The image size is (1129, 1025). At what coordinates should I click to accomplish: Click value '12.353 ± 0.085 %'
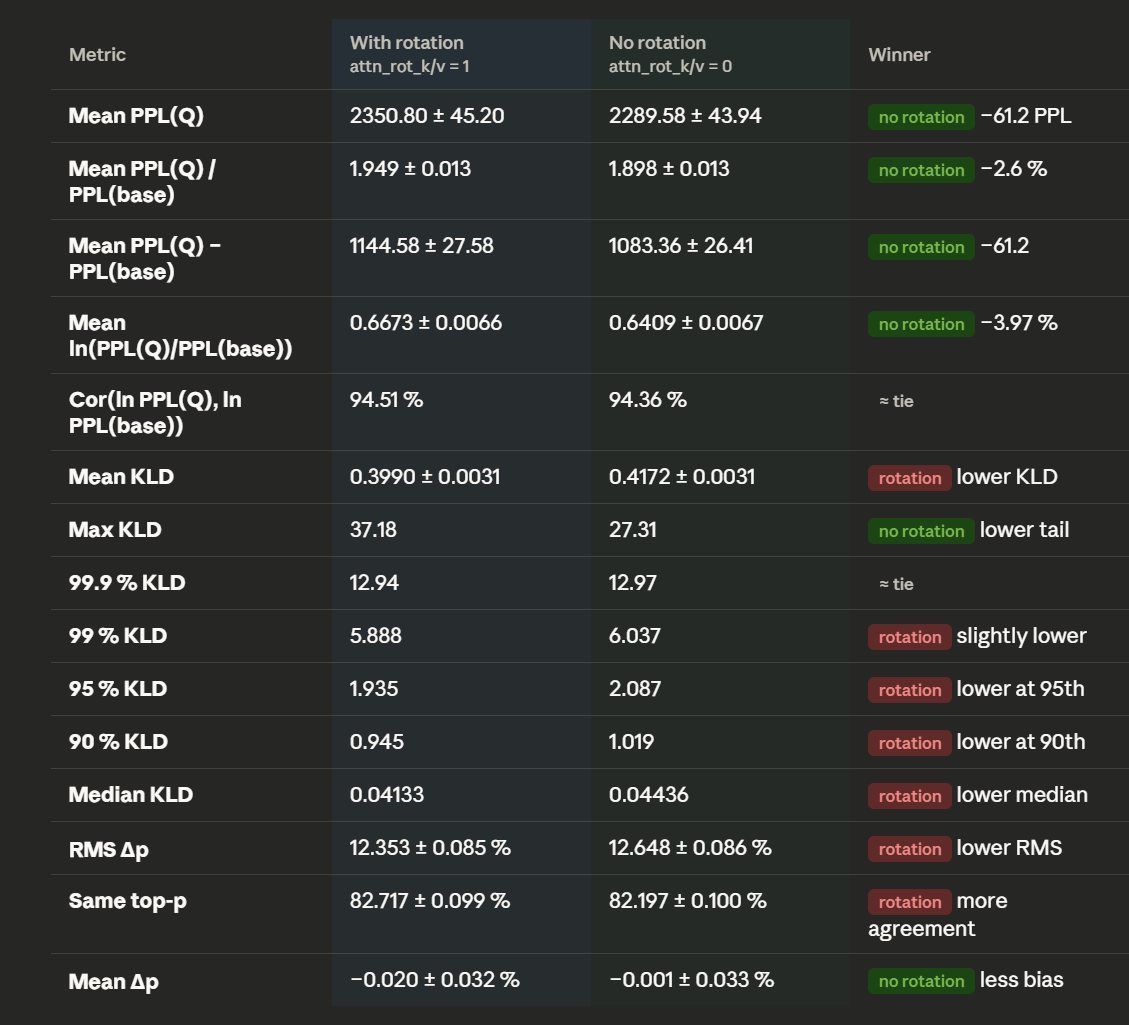pos(431,848)
